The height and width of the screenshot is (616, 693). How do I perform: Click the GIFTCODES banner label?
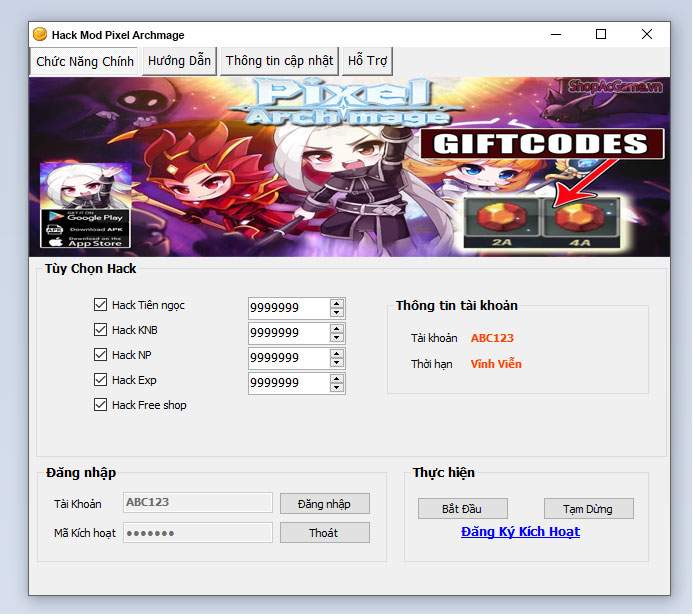542,144
